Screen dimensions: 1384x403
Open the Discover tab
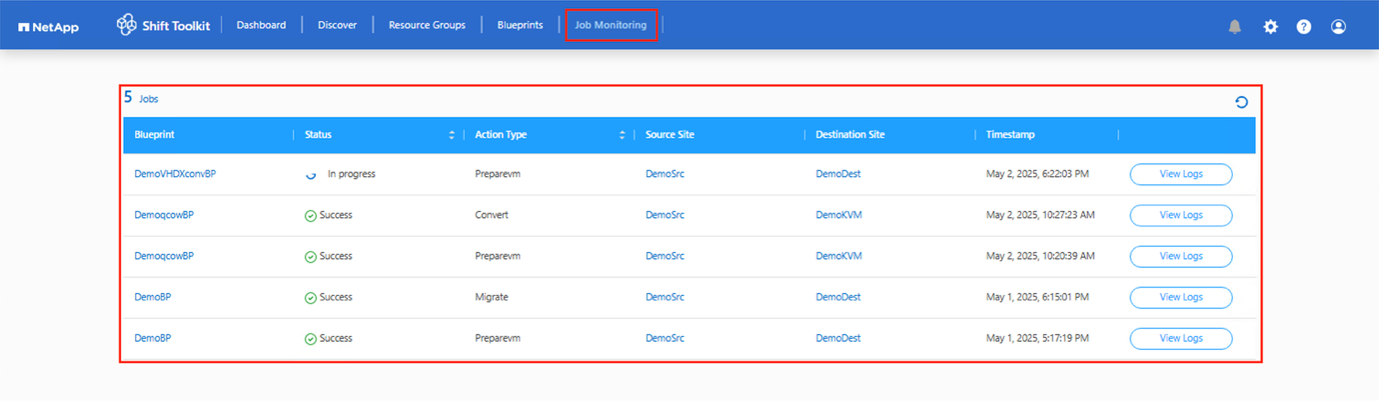(x=337, y=25)
